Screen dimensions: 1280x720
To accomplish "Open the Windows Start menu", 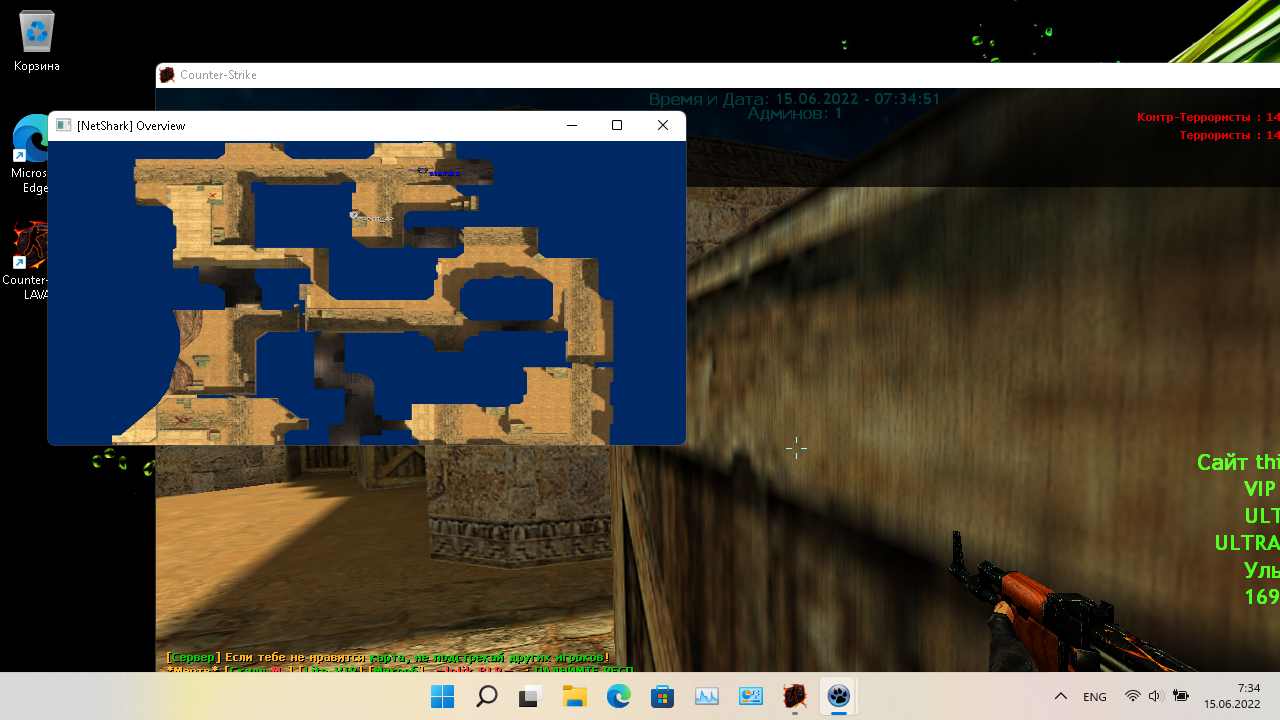I will [x=442, y=696].
